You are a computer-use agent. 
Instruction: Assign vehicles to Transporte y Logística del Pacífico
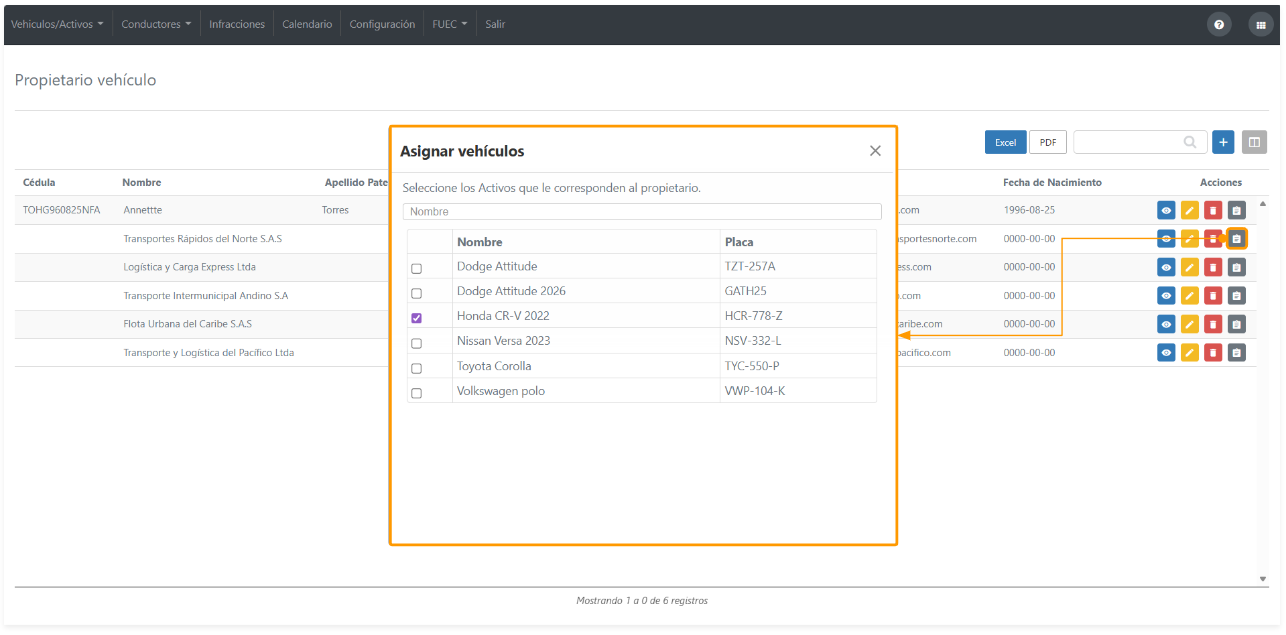pyautogui.click(x=1237, y=353)
